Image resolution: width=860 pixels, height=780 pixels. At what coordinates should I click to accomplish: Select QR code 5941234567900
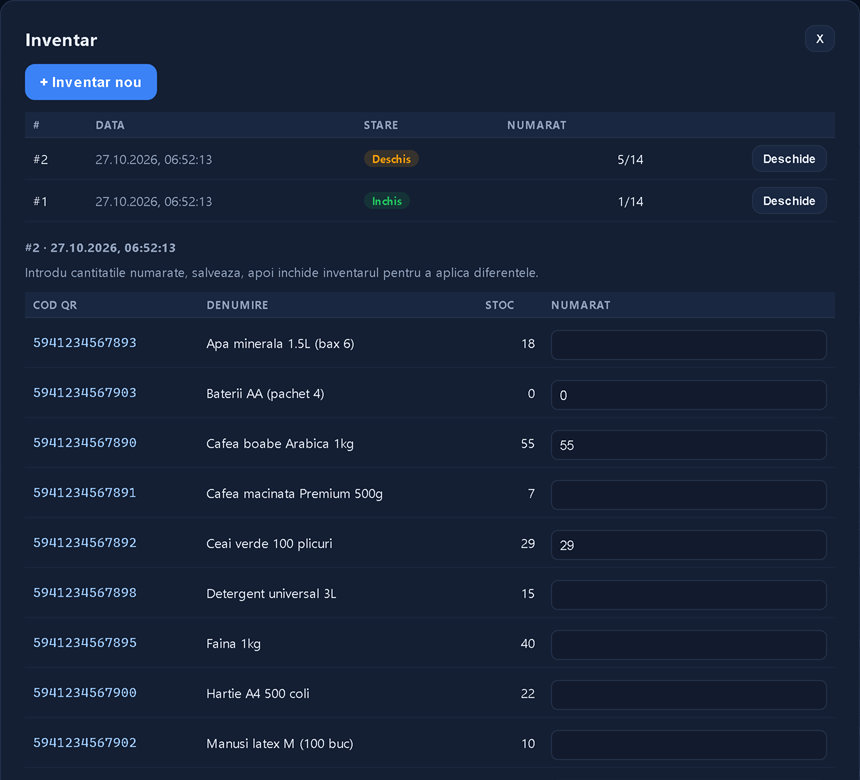pos(85,693)
